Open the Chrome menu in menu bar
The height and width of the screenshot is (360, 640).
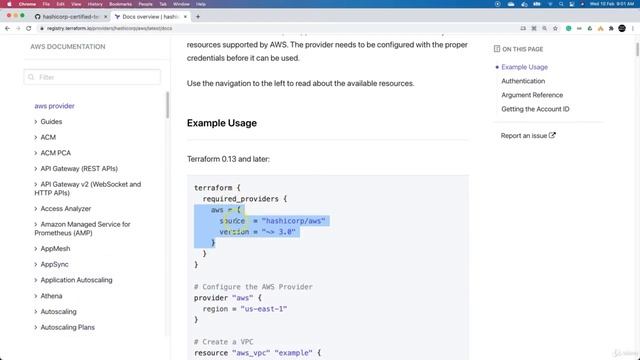tap(27, 4)
